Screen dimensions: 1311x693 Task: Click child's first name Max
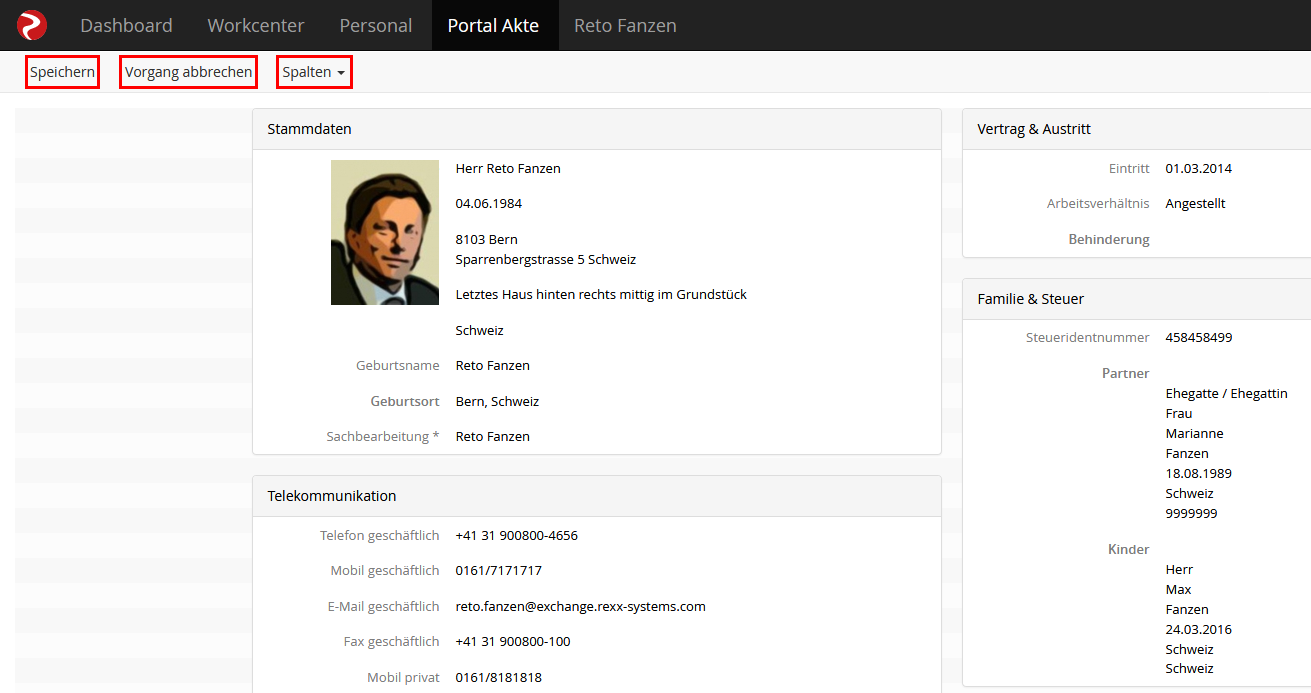pyautogui.click(x=1178, y=589)
